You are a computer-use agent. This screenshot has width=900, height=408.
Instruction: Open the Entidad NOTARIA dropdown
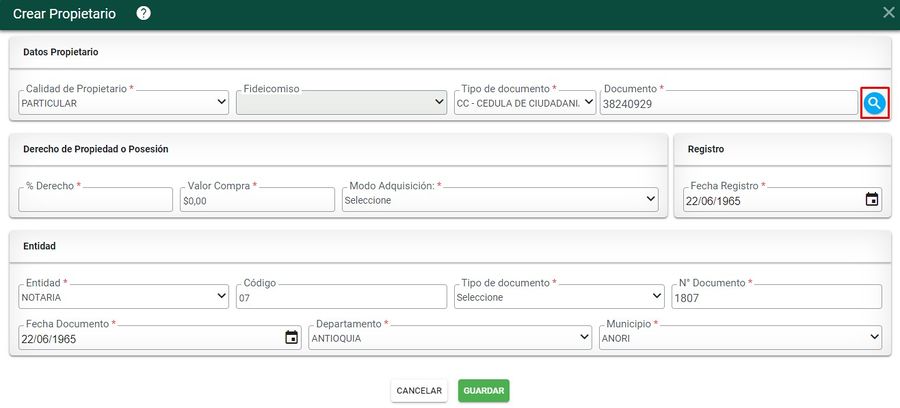click(123, 297)
